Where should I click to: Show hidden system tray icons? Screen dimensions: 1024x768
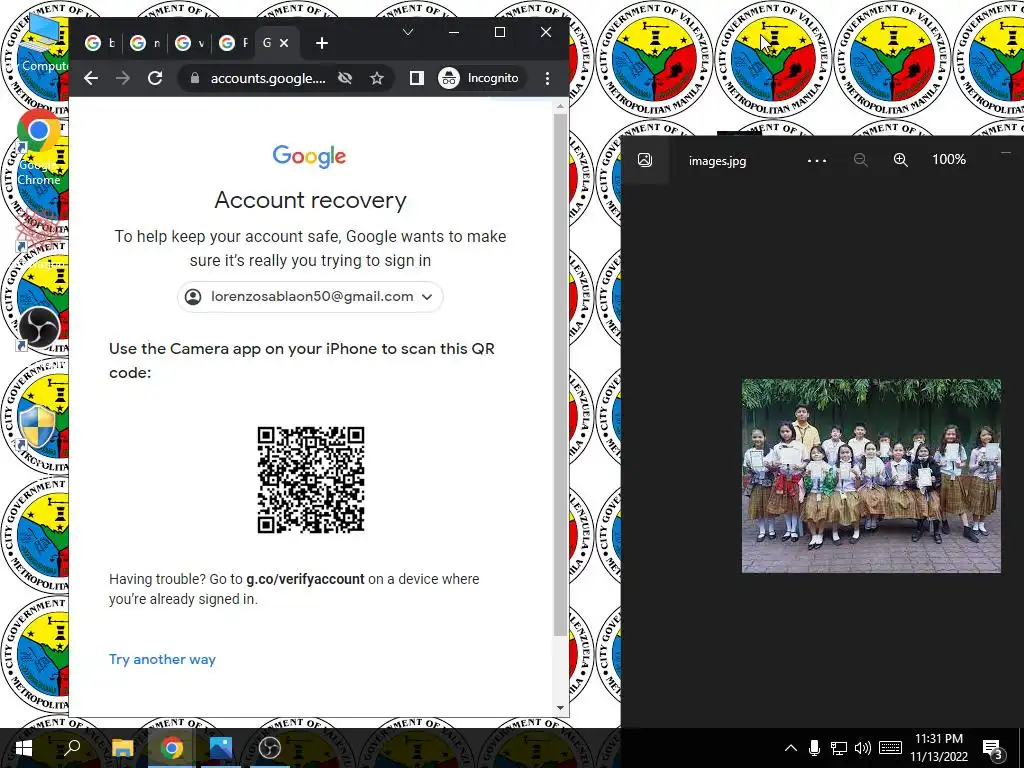[790, 748]
